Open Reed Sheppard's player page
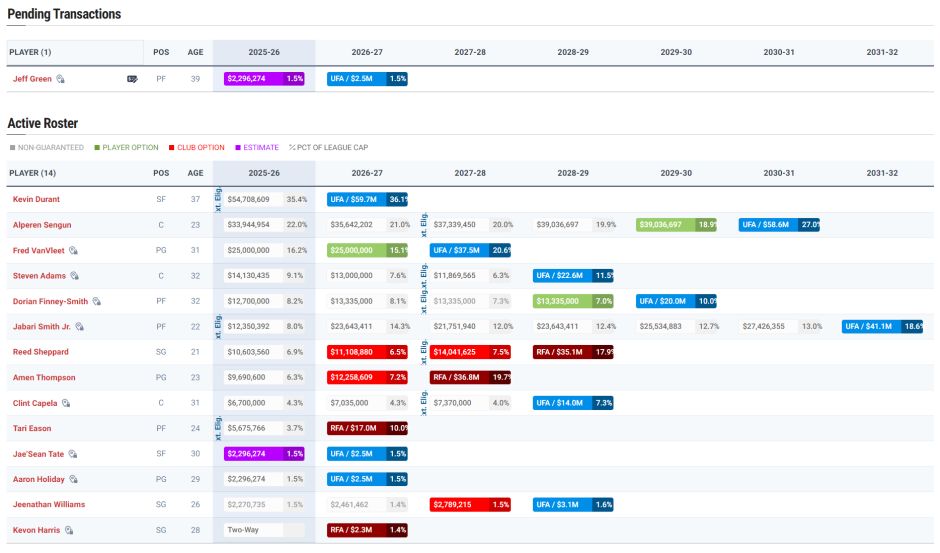Screen dimensions: 940x553 [41, 352]
